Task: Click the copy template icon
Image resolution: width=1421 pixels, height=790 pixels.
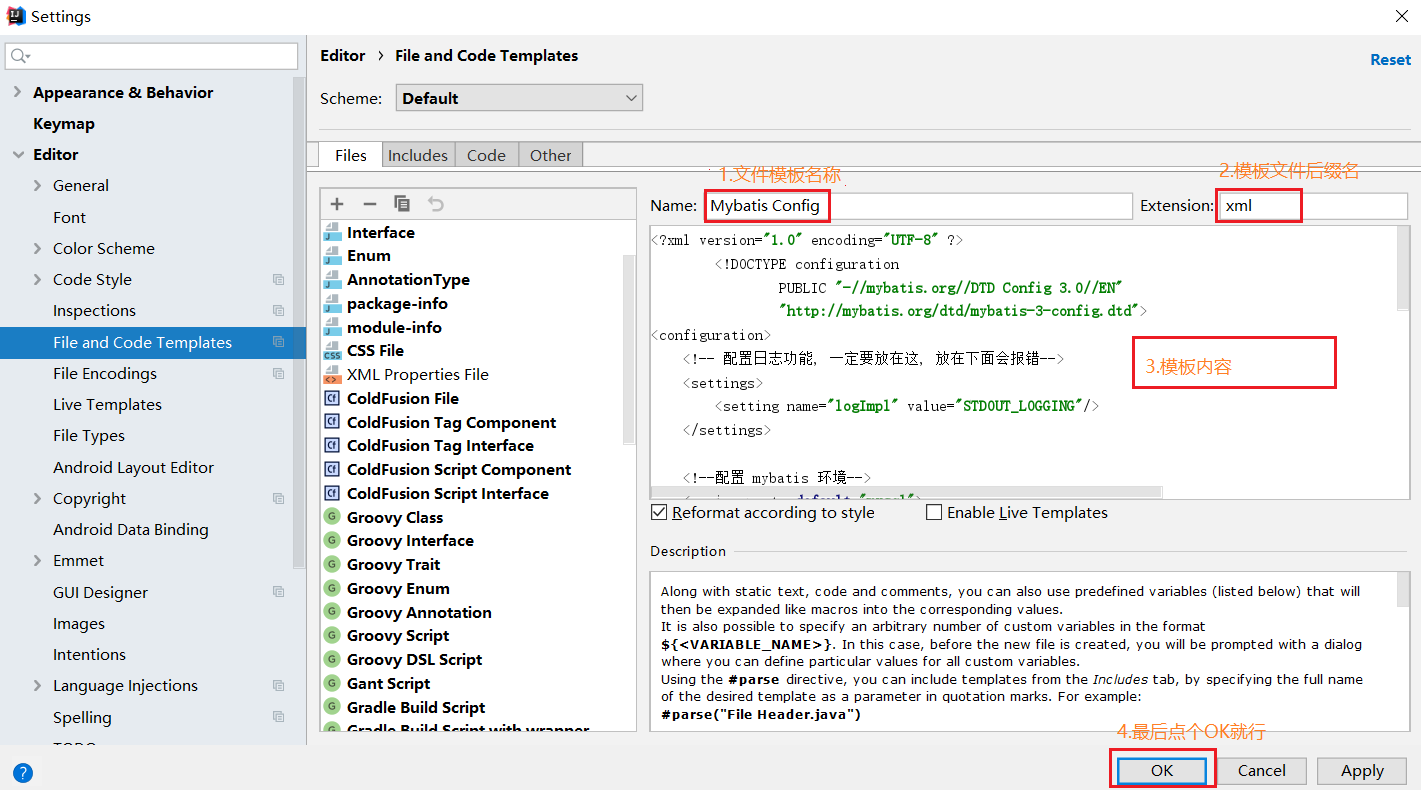Action: 402,204
